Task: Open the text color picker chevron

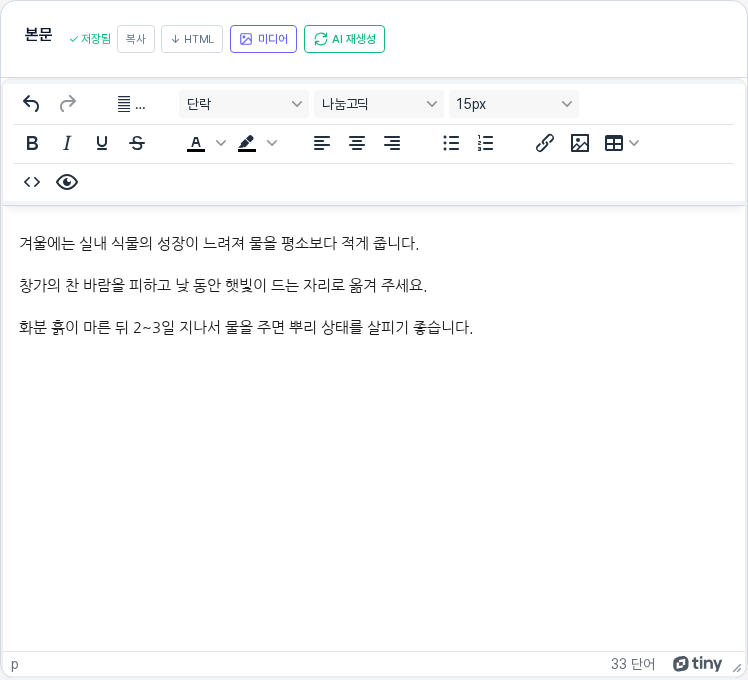Action: pyautogui.click(x=220, y=143)
